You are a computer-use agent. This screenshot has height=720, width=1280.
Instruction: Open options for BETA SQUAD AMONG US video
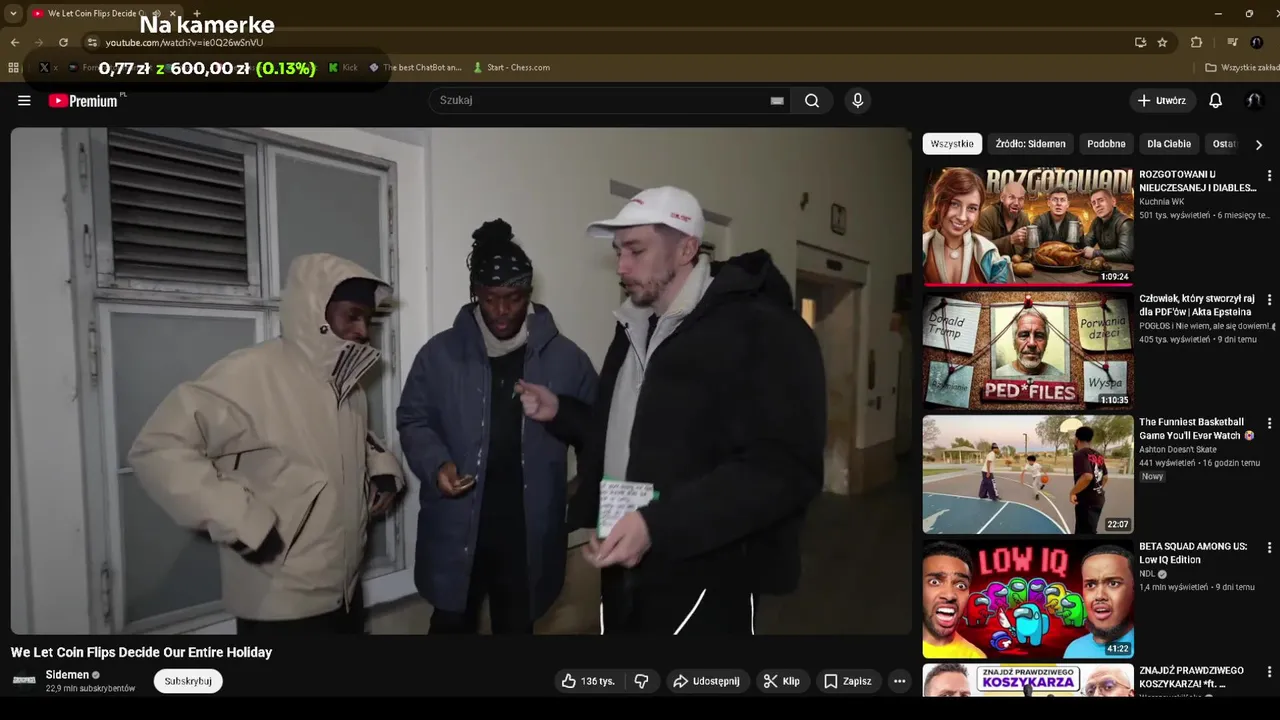pyautogui.click(x=1269, y=547)
